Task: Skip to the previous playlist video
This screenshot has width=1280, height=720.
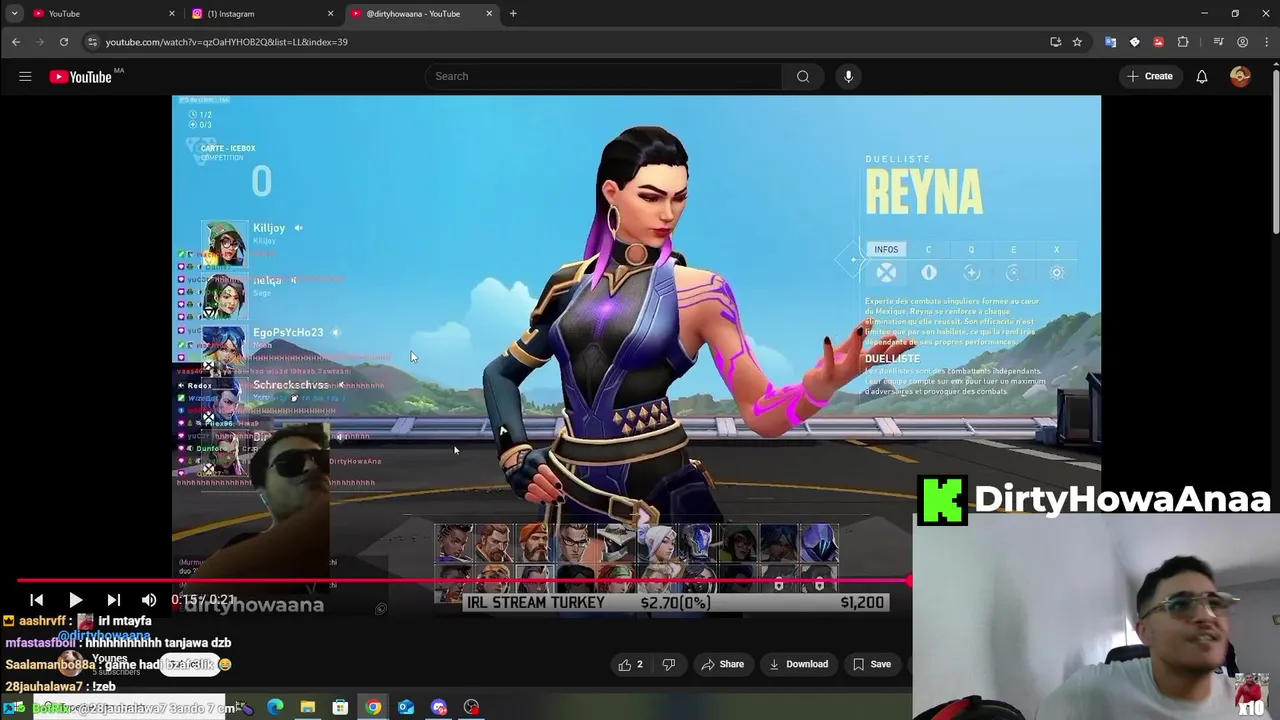Action: tap(36, 600)
